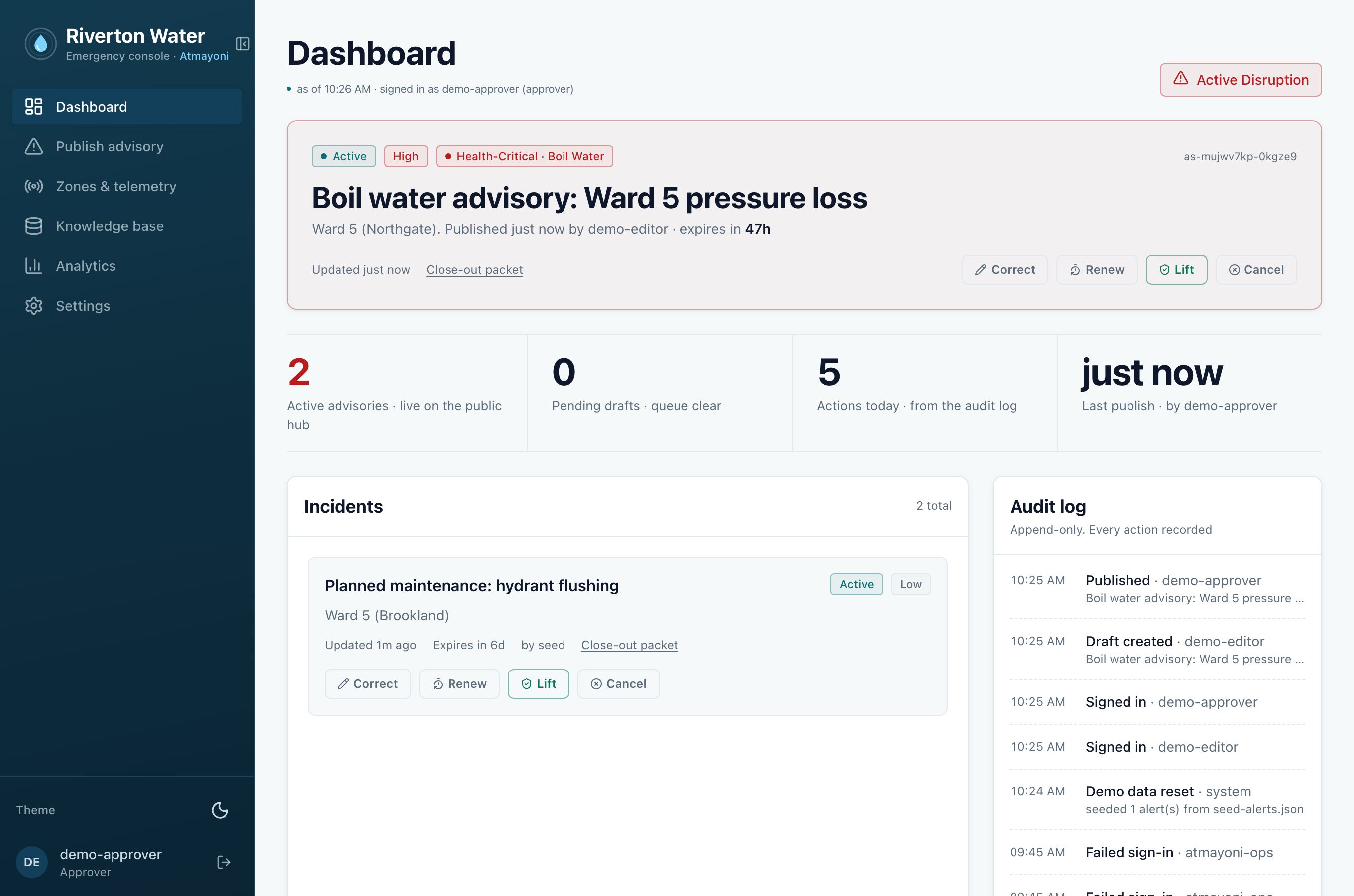Click the Active badge on hydrant flushing
The width and height of the screenshot is (1354, 896).
pyautogui.click(x=856, y=584)
